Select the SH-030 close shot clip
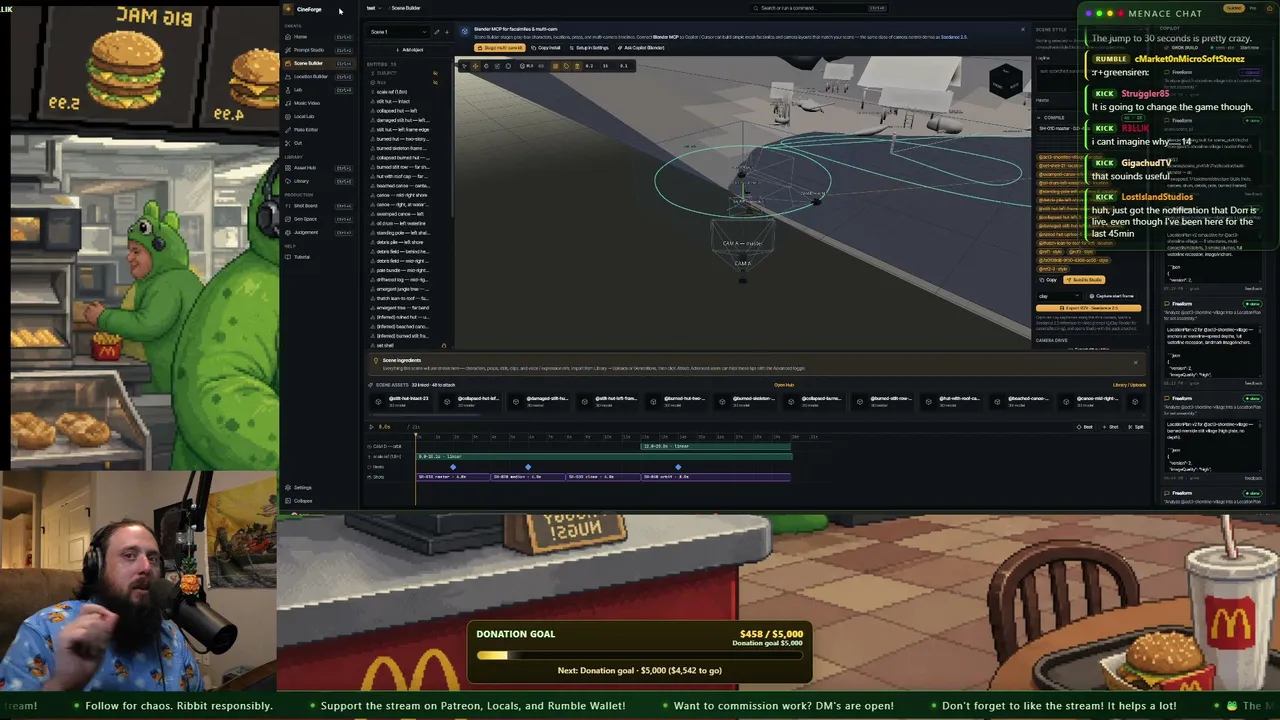The width and height of the screenshot is (1280, 720). coord(604,477)
